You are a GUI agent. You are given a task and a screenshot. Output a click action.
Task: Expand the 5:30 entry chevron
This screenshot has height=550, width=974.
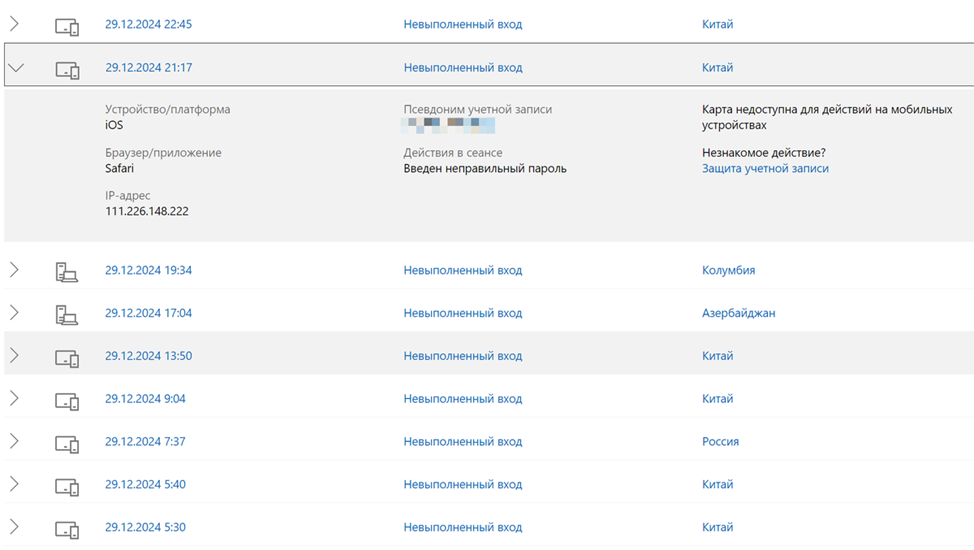(x=14, y=527)
